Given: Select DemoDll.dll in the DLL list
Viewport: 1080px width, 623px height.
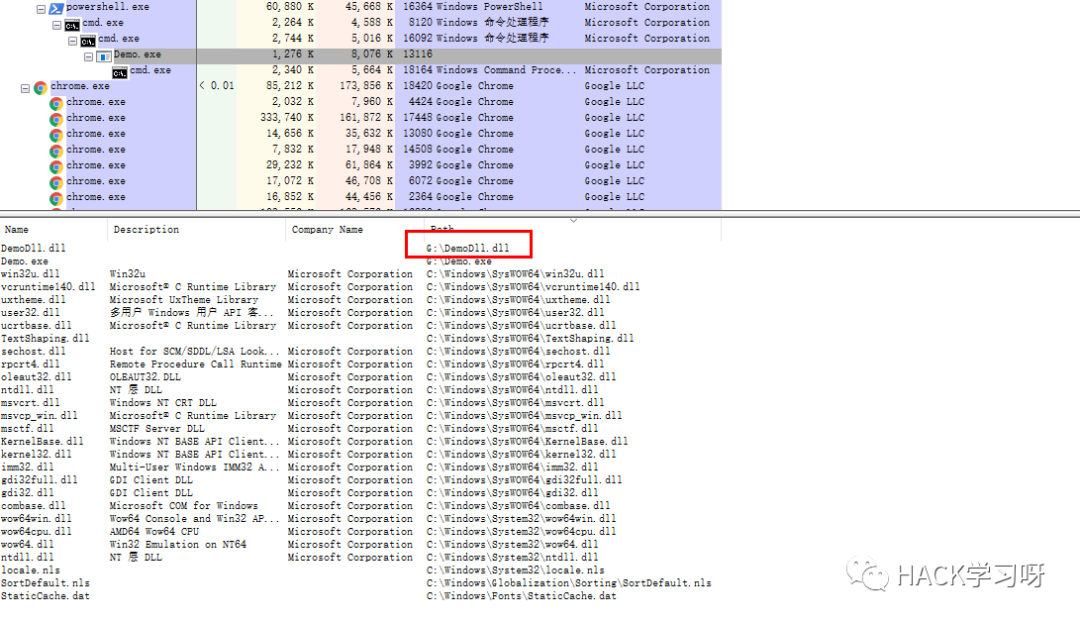Looking at the screenshot, I should point(33,249).
